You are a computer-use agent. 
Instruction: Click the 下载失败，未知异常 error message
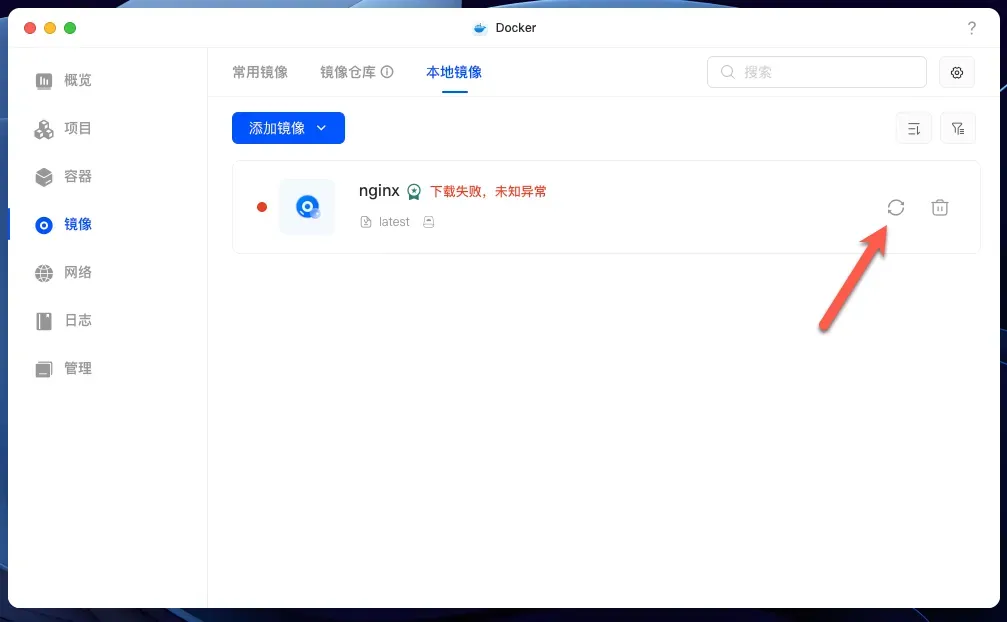coord(488,191)
